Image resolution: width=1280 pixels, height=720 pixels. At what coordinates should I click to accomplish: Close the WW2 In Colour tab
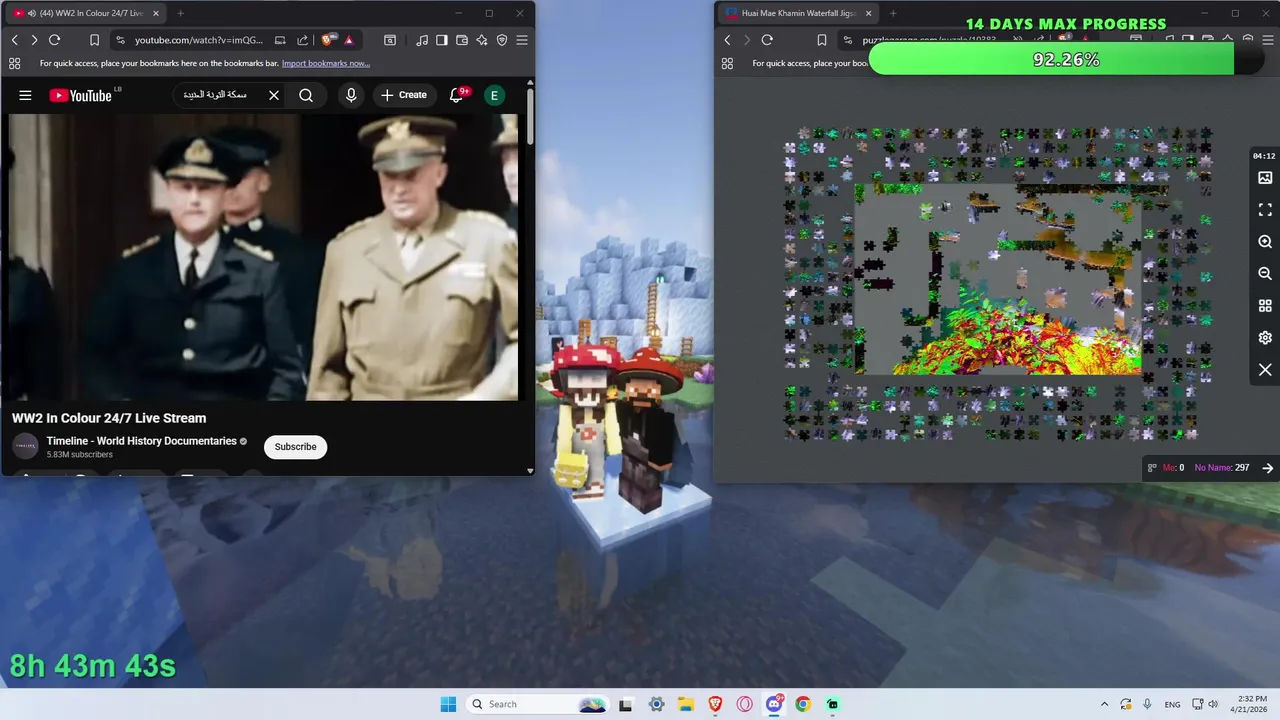(155, 13)
